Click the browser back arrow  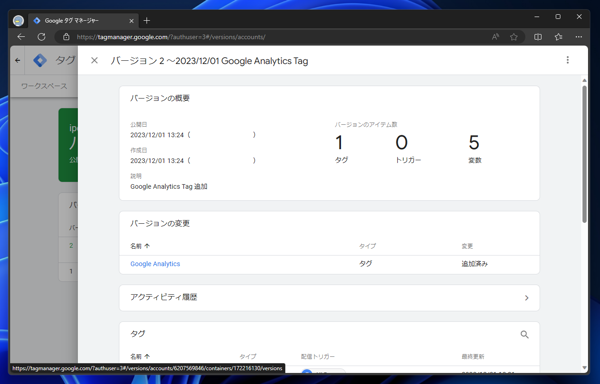tap(21, 37)
